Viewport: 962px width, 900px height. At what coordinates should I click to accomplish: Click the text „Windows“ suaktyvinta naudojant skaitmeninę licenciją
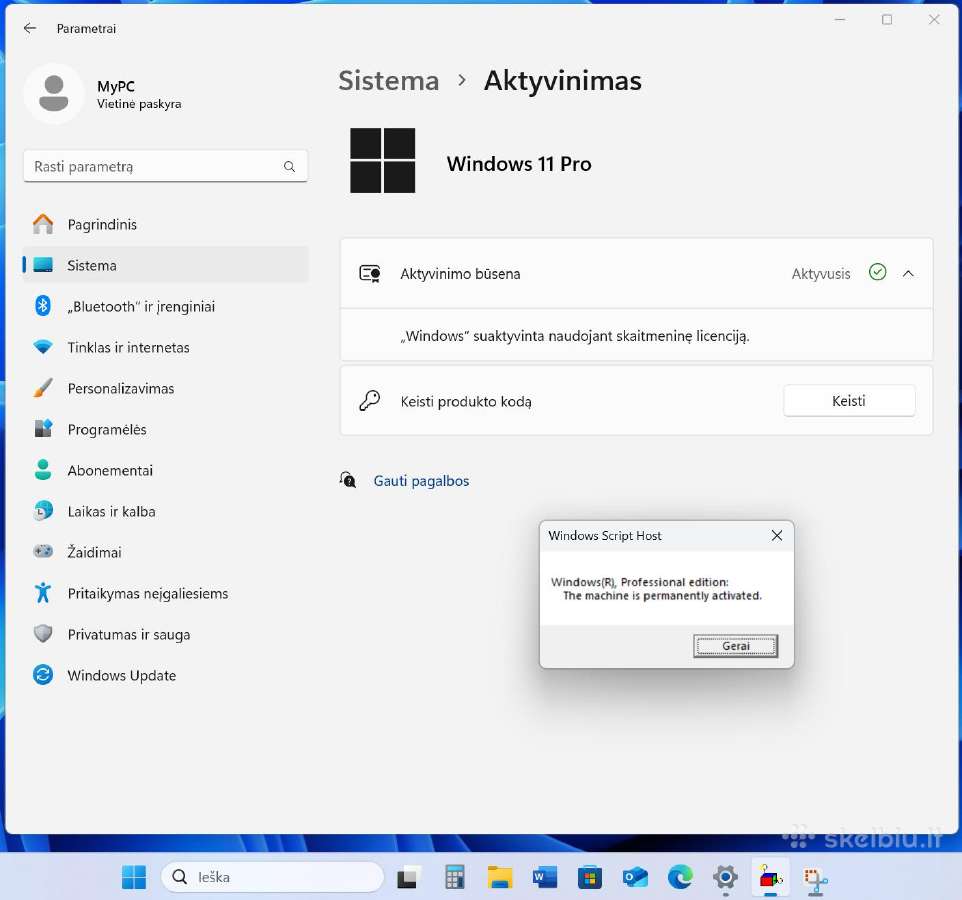tap(575, 336)
